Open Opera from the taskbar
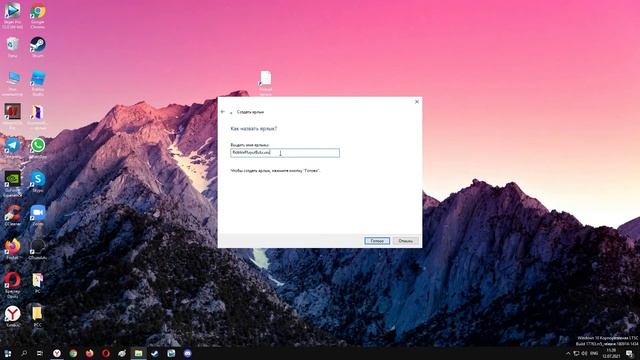This screenshot has width=640, height=360. click(106, 353)
